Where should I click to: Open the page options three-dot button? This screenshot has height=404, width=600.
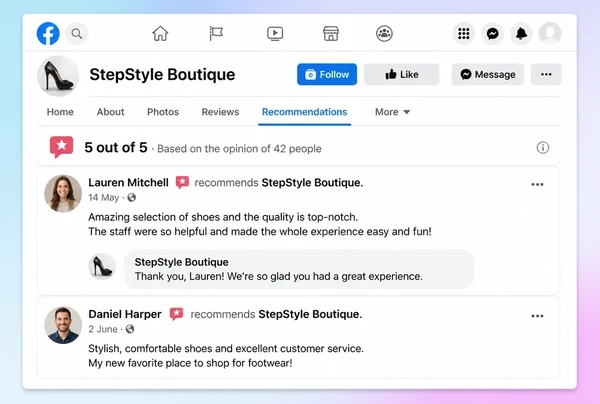(x=546, y=74)
